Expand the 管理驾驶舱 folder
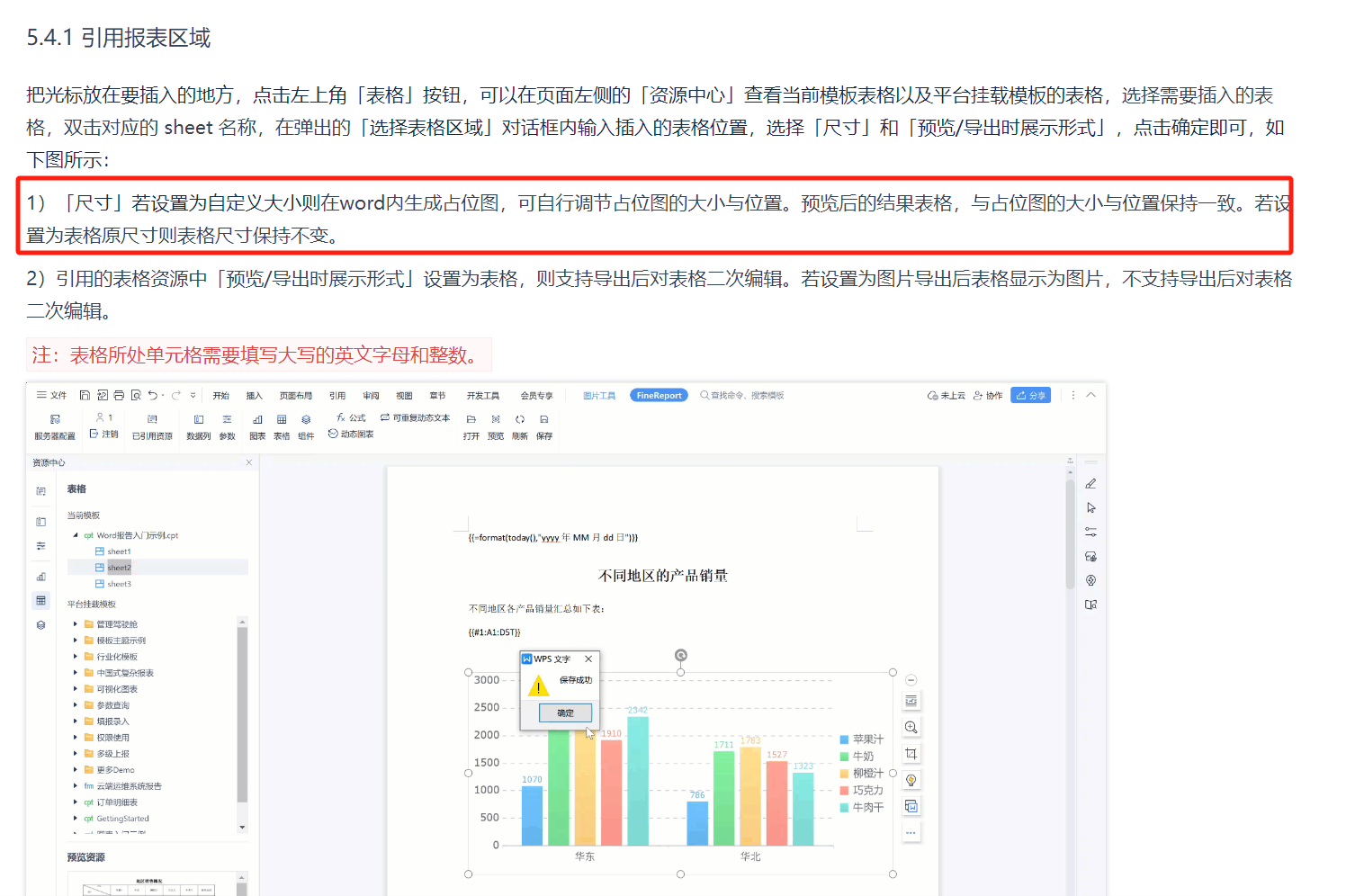 tap(76, 624)
